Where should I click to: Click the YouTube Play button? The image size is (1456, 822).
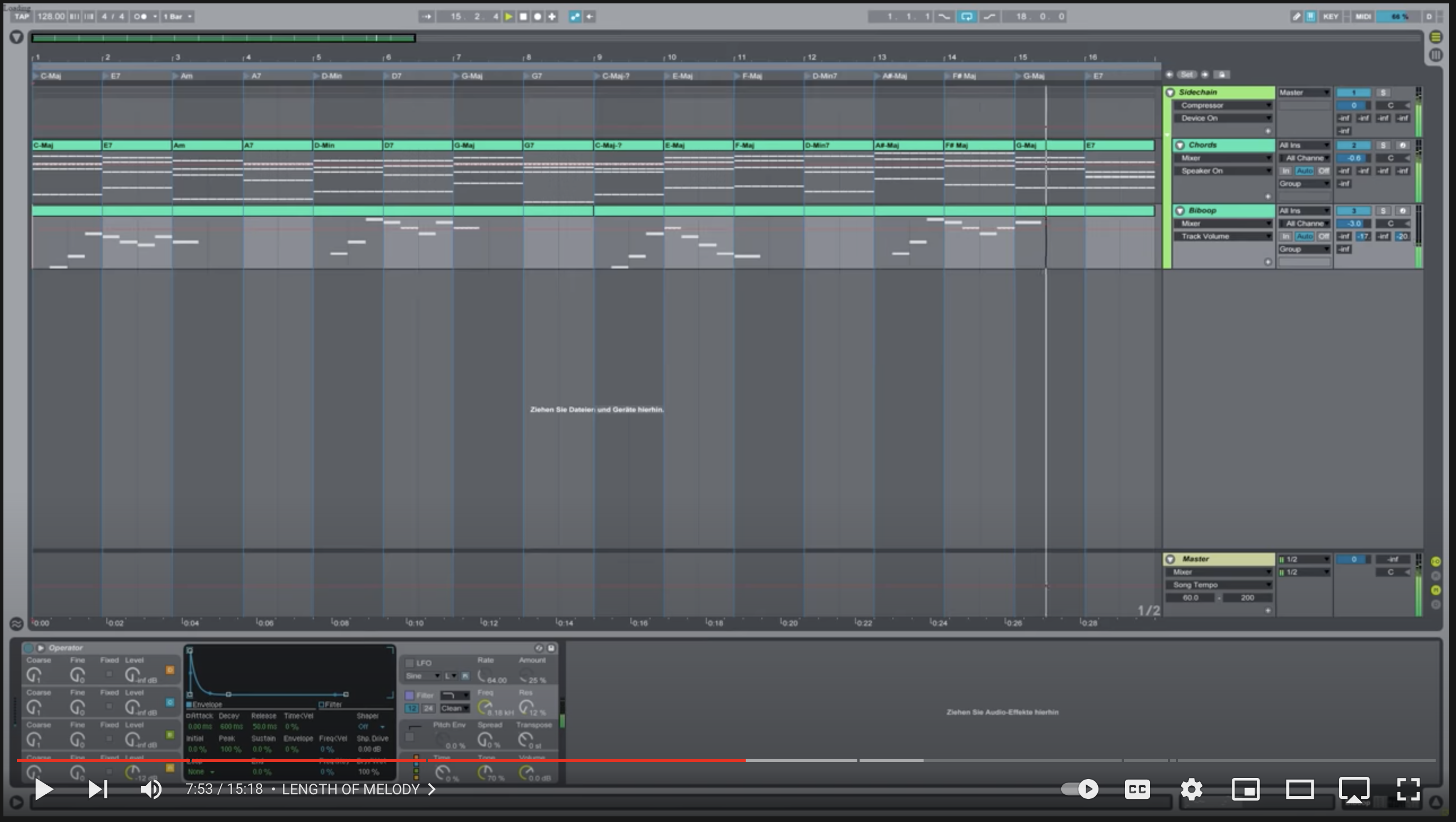(x=43, y=789)
